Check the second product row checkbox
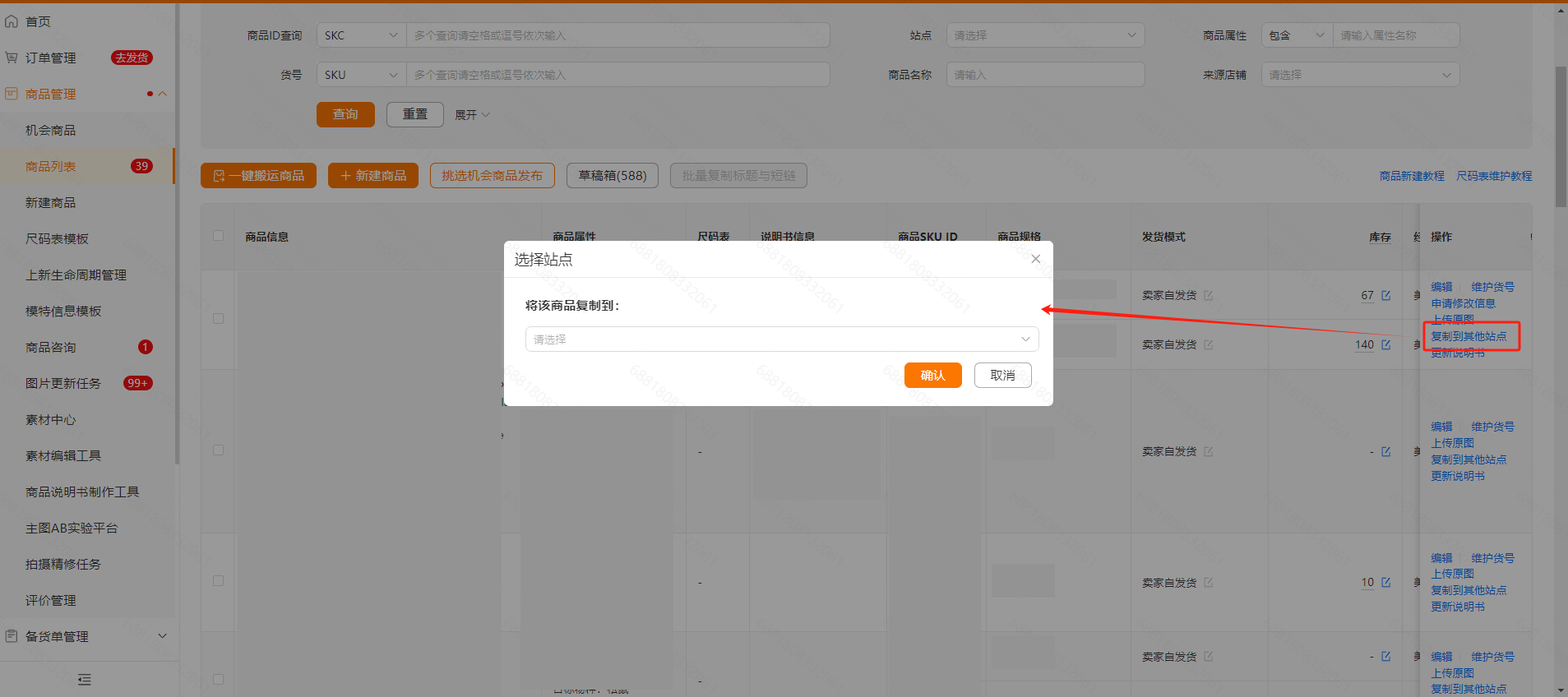1568x697 pixels. pyautogui.click(x=218, y=450)
